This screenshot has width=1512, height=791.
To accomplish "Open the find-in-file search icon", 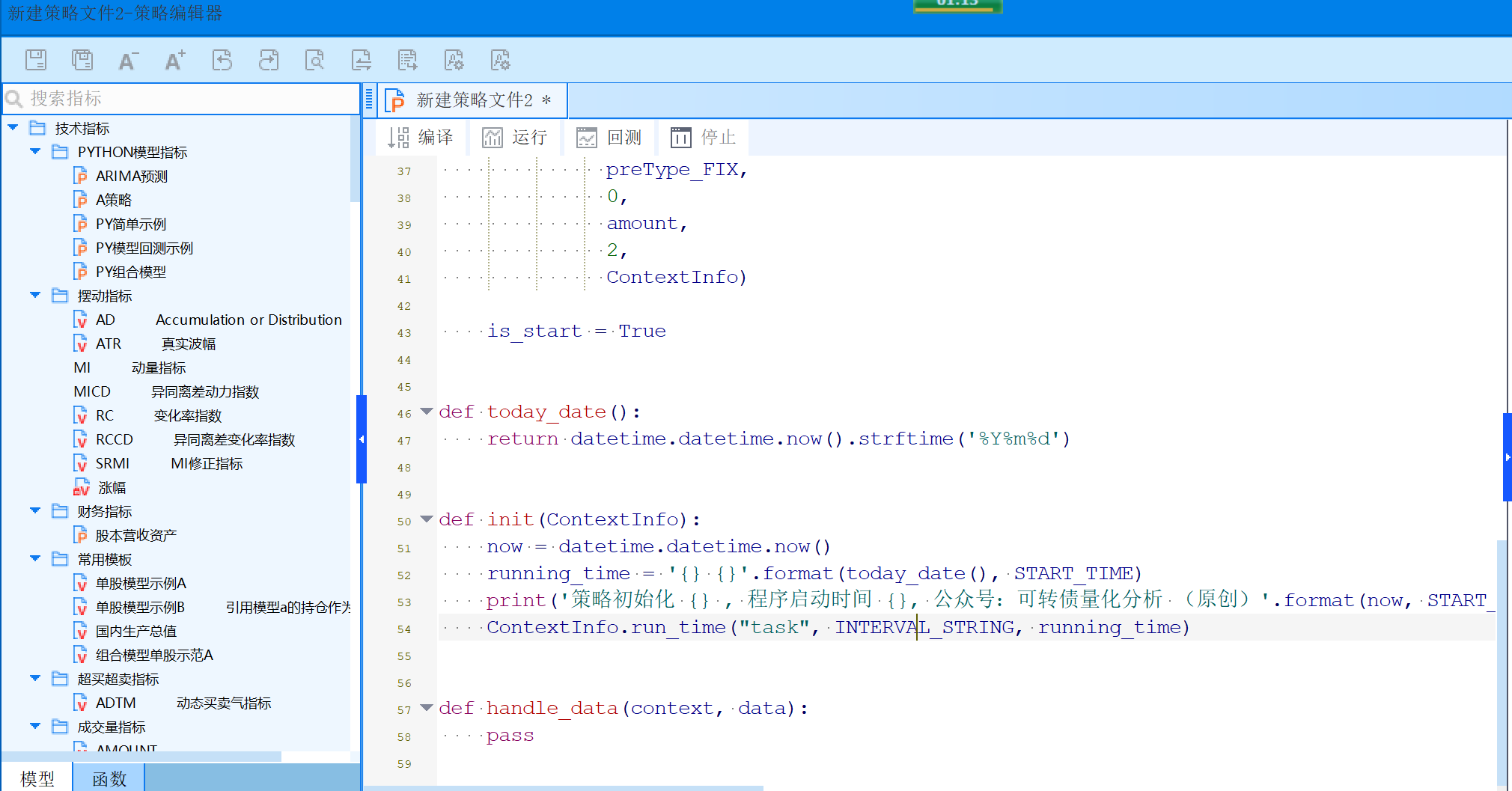I will click(315, 60).
